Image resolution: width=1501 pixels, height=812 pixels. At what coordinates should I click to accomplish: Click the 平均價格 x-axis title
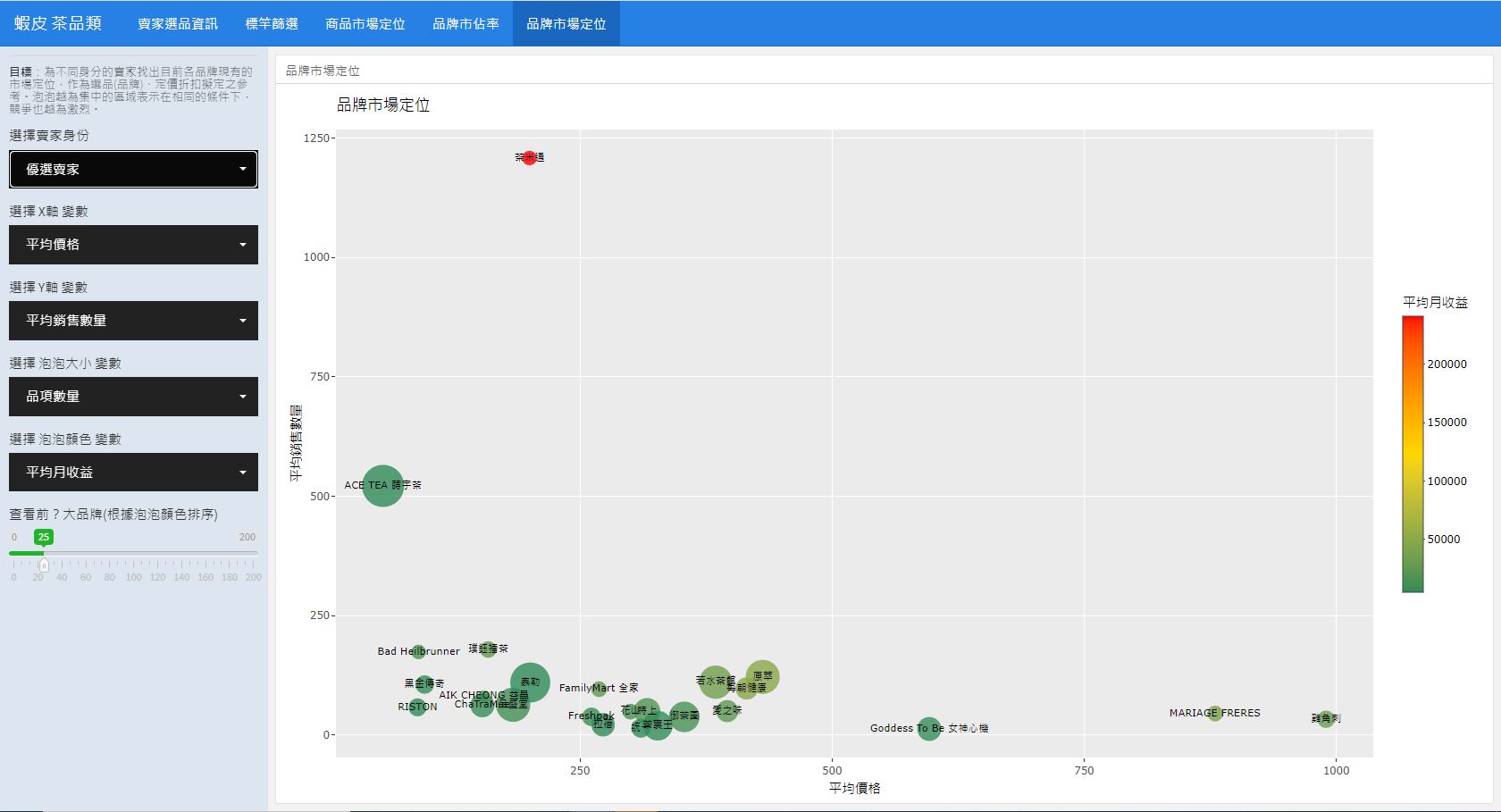pyautogui.click(x=855, y=788)
